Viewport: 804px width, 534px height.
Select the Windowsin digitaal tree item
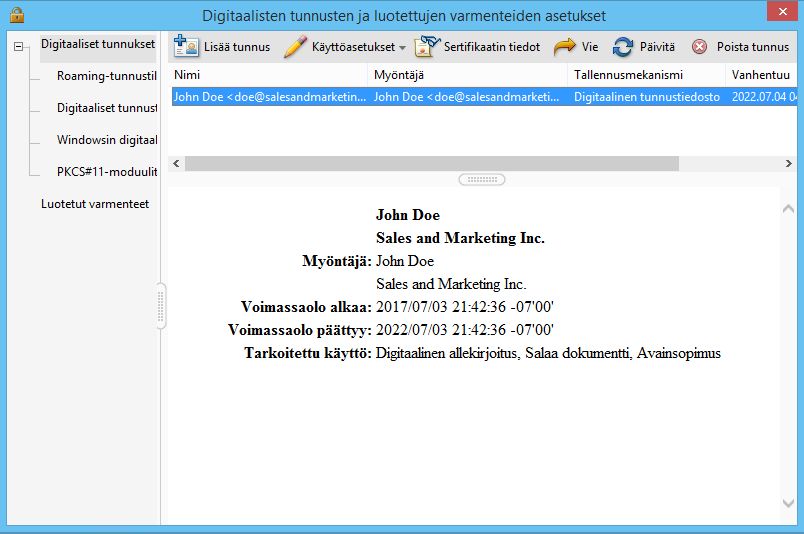[x=107, y=140]
